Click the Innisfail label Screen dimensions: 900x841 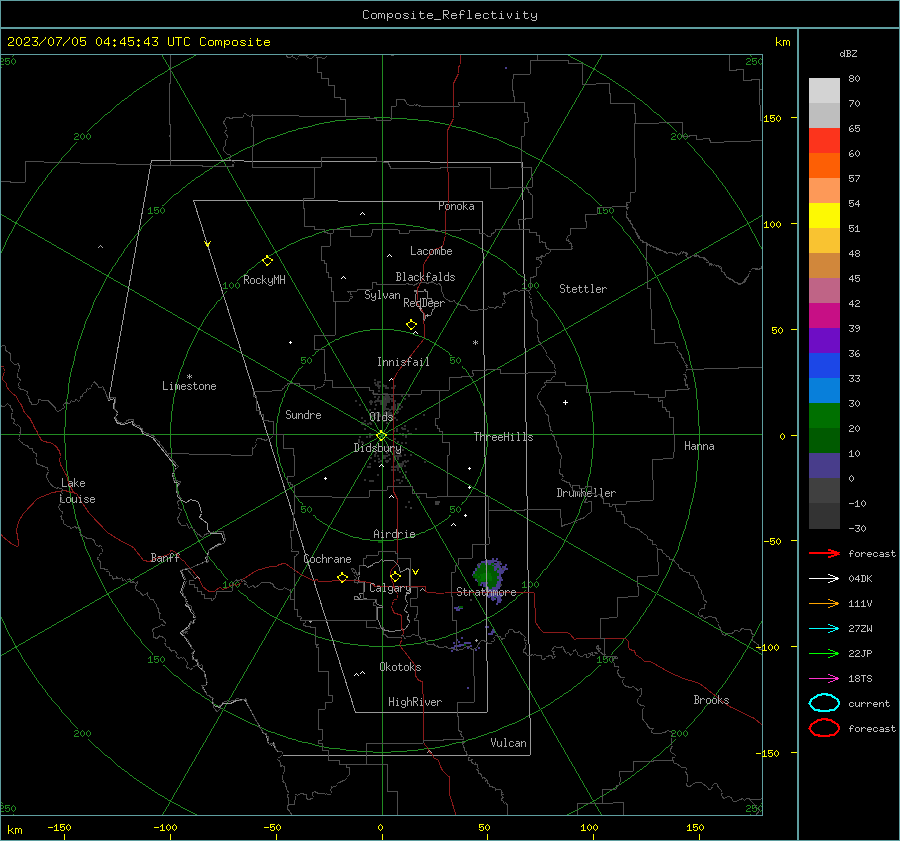pos(403,362)
